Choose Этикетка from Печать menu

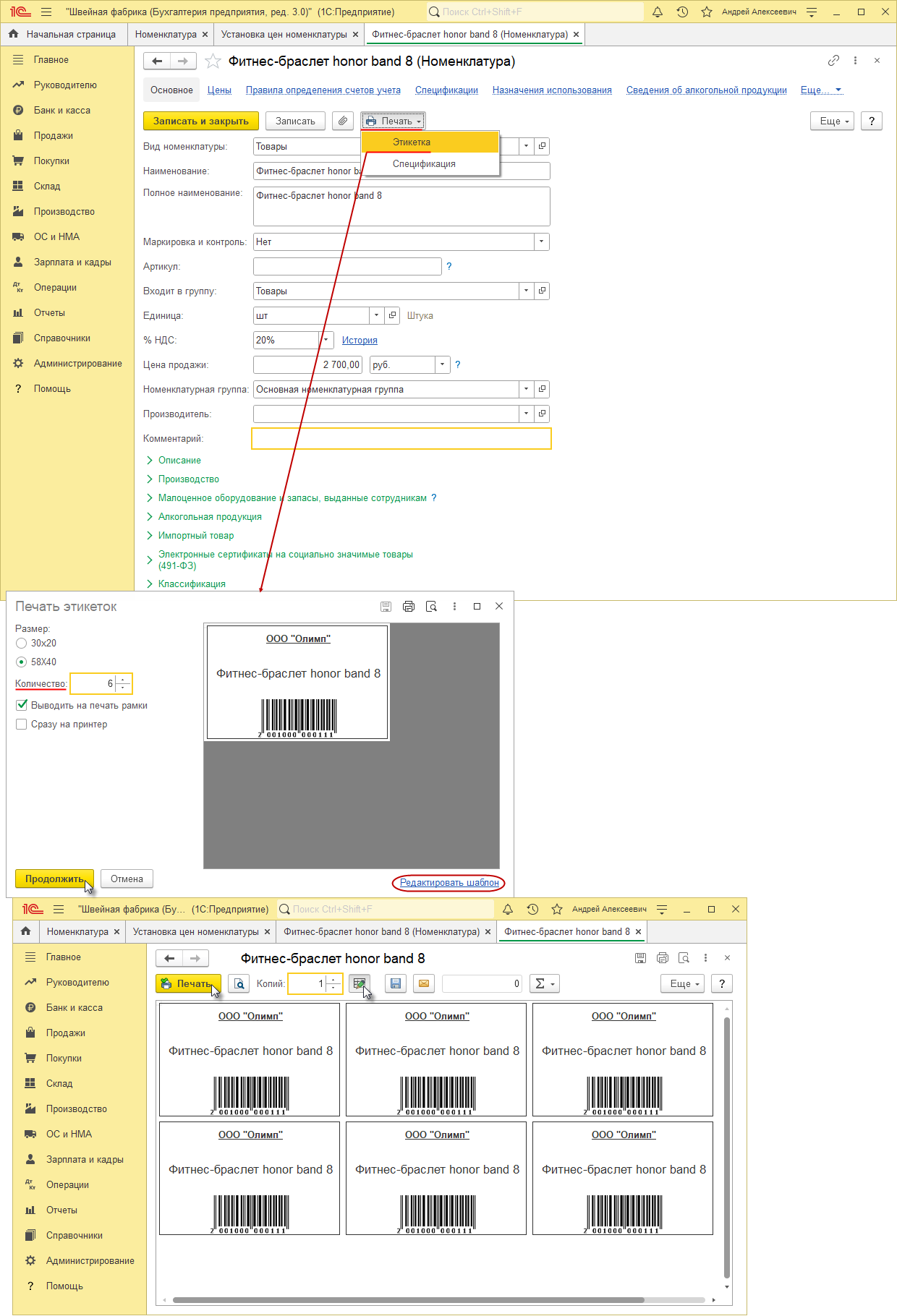[430, 142]
